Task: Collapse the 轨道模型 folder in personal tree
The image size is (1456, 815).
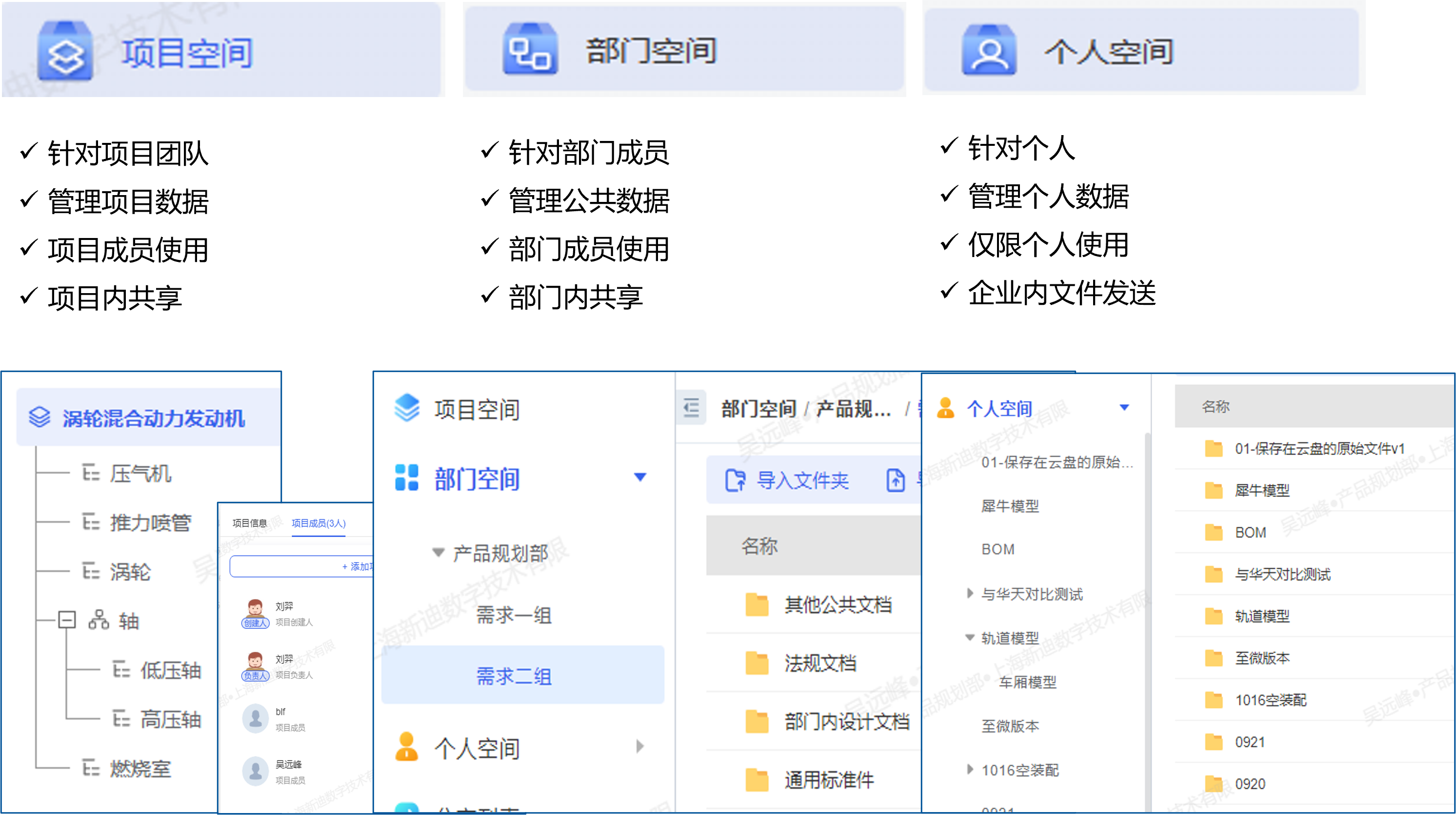Action: point(969,637)
